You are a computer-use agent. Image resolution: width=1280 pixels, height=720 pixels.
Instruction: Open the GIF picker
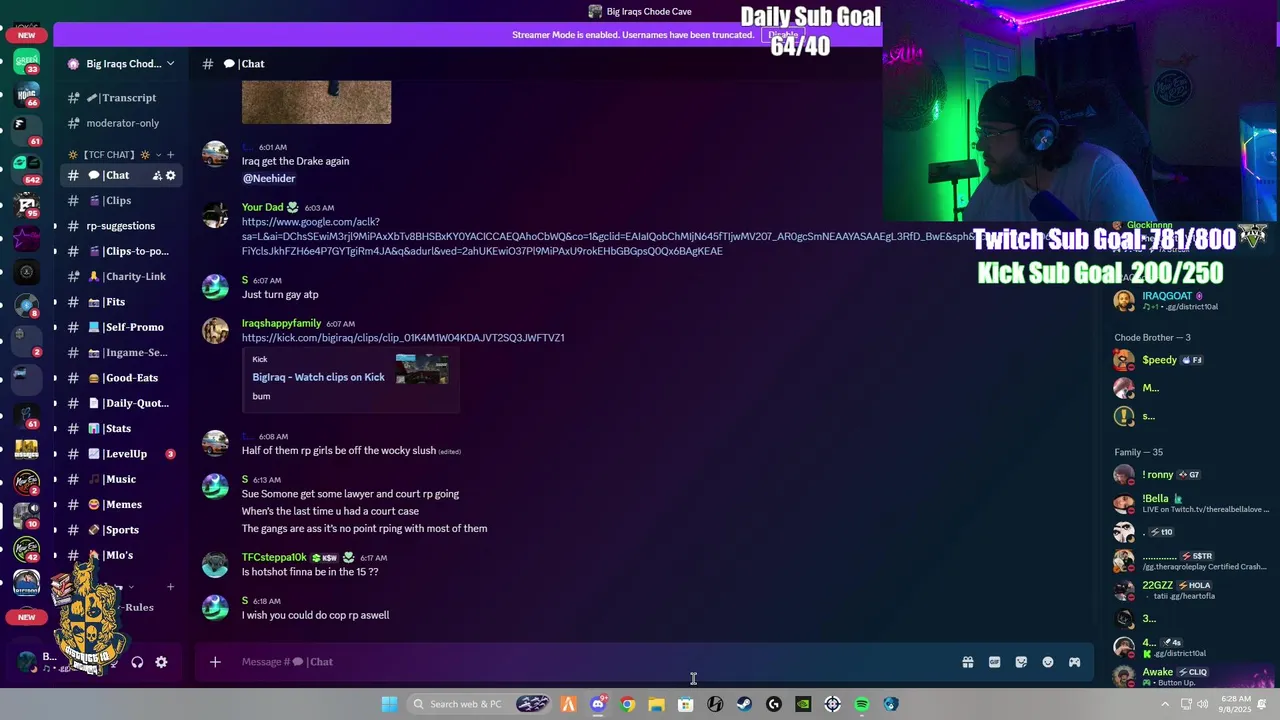[x=994, y=662]
